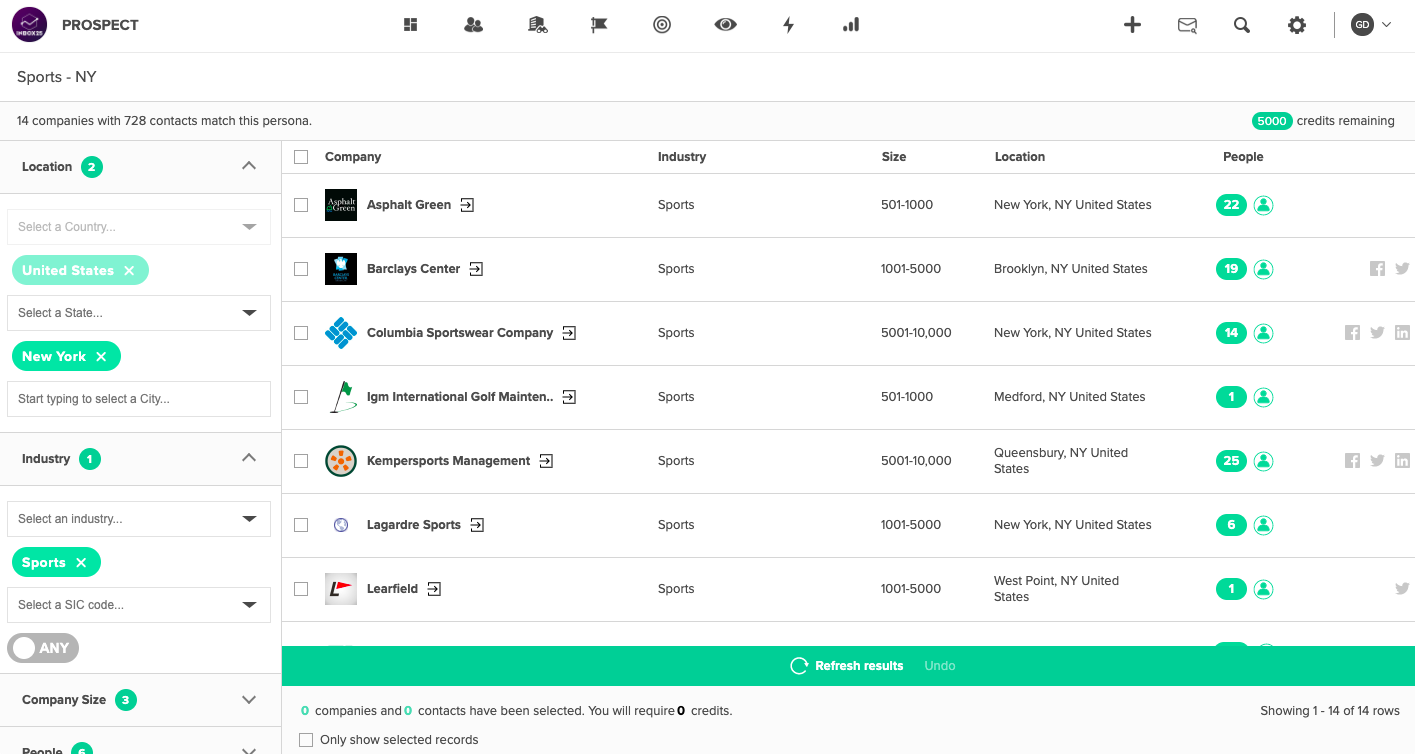The image size is (1415, 754).
Task: Open the Learfield company name
Action: tap(392, 589)
